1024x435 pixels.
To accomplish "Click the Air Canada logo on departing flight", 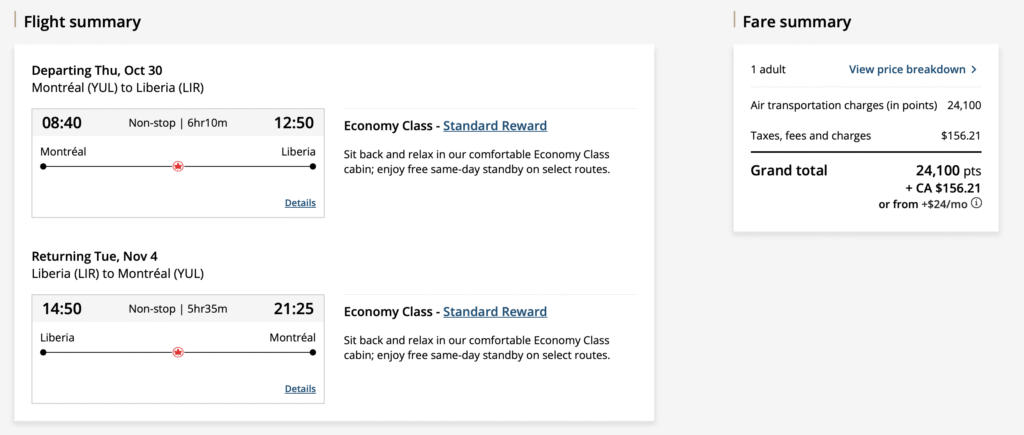I will click(178, 166).
